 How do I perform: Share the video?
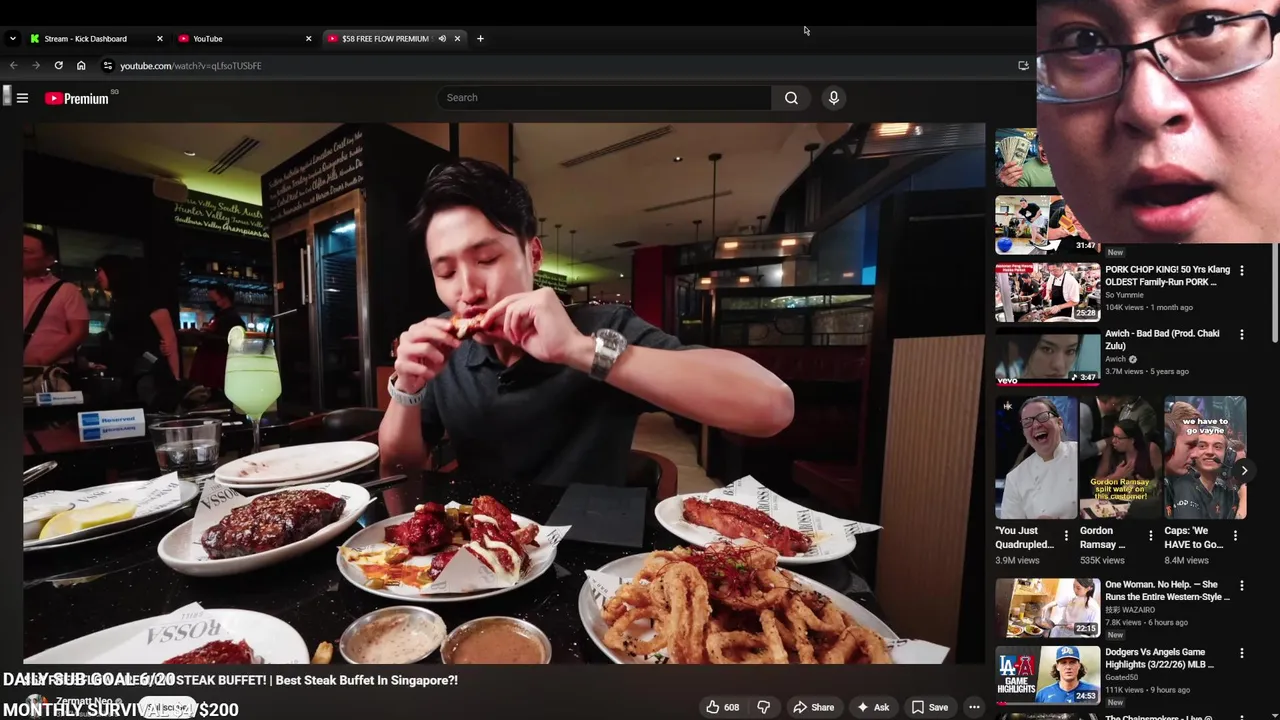tap(813, 707)
